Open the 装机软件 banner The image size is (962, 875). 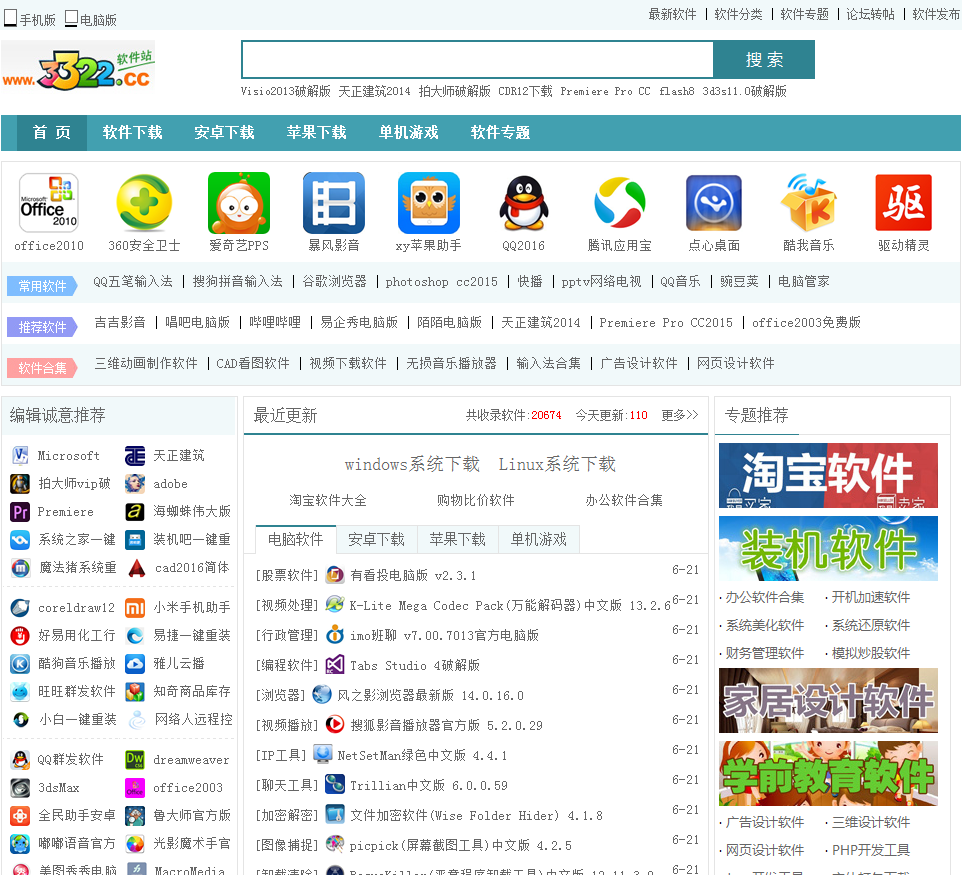point(828,549)
